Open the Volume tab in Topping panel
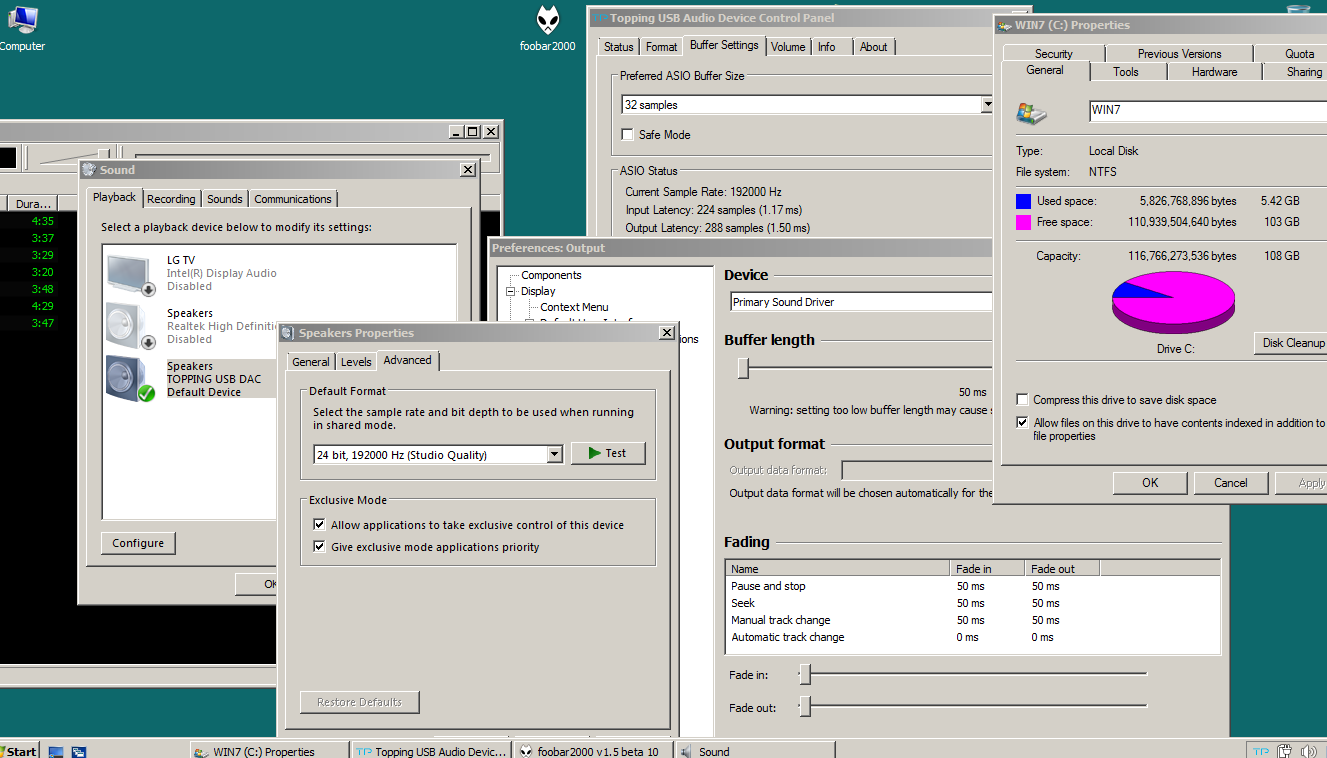1327x758 pixels. click(788, 47)
